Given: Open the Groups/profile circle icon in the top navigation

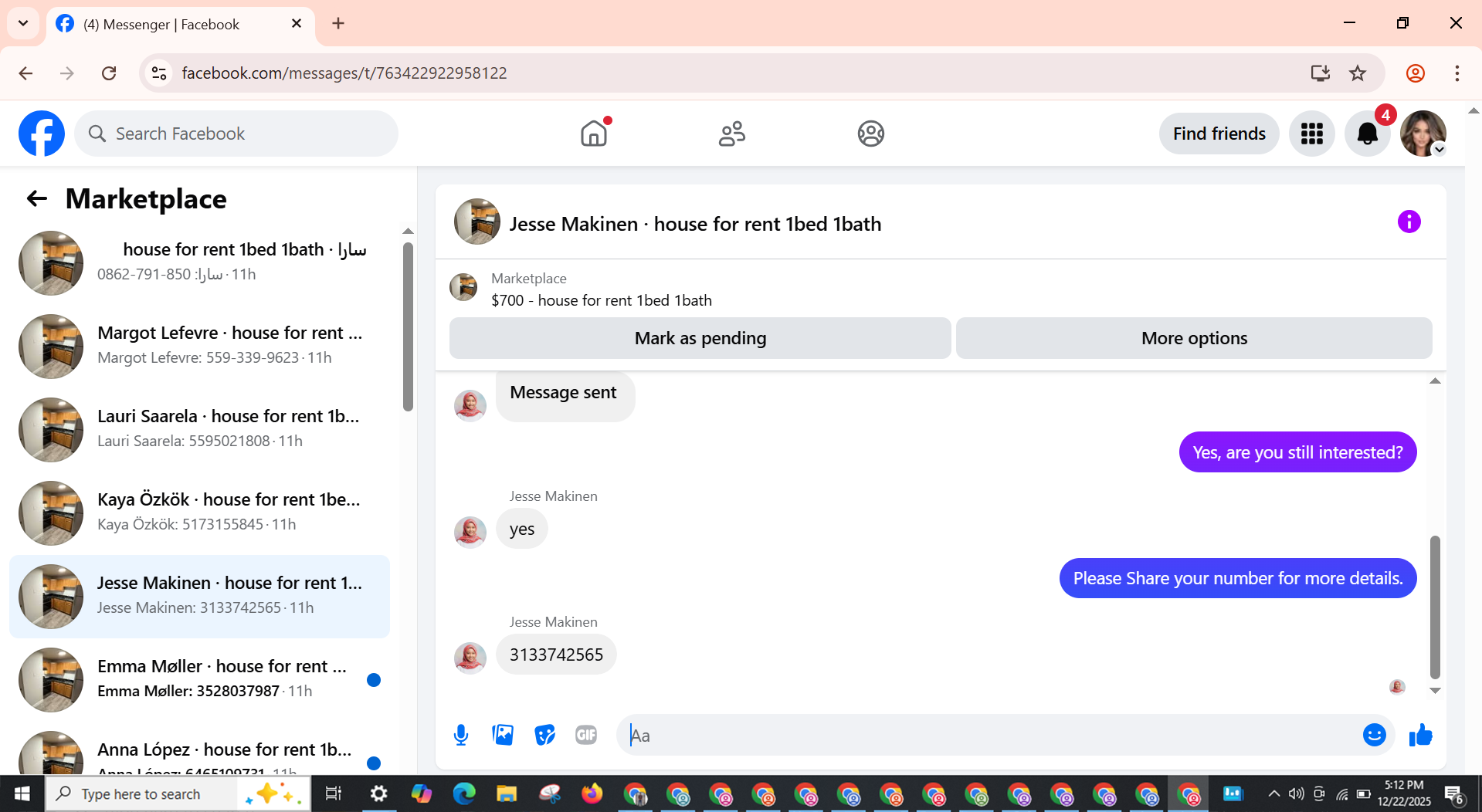Looking at the screenshot, I should point(870,134).
